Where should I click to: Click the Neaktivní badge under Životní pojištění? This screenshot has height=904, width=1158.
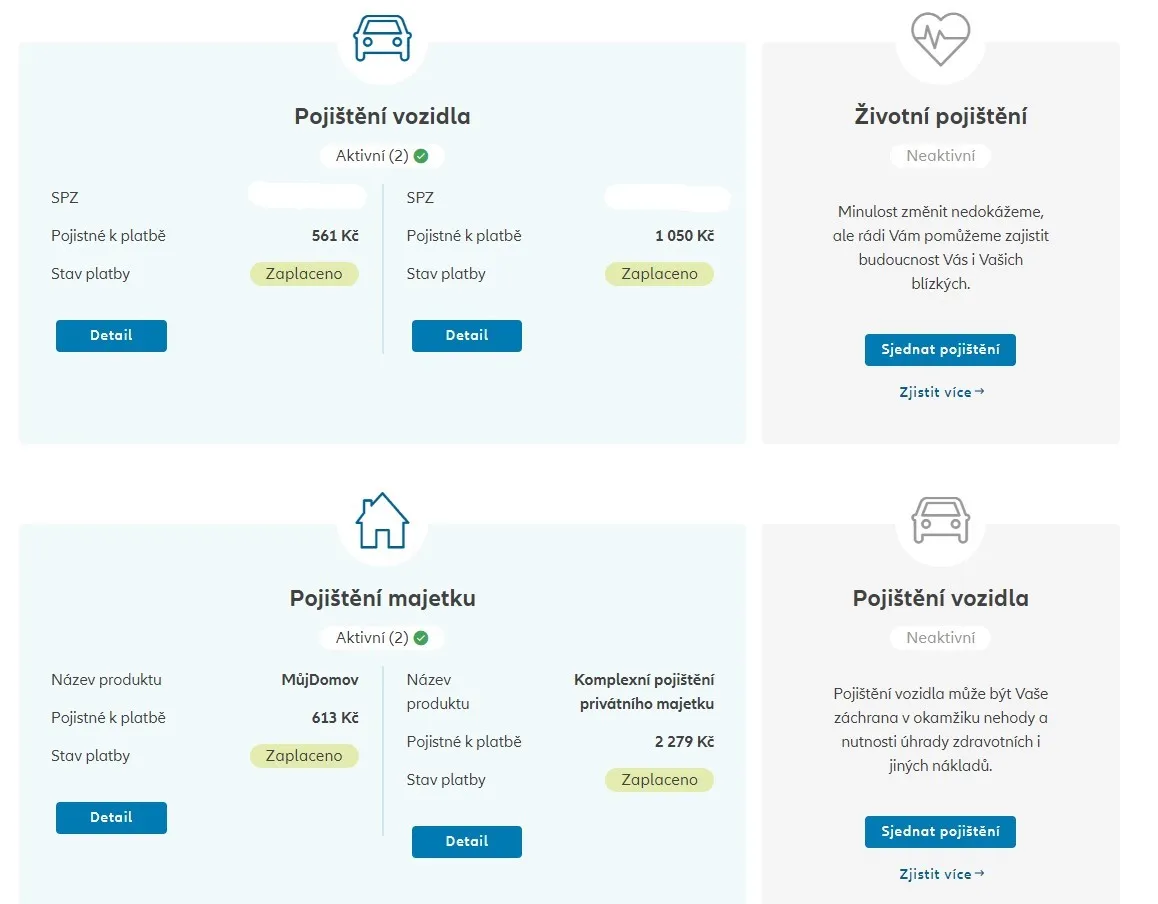point(940,156)
